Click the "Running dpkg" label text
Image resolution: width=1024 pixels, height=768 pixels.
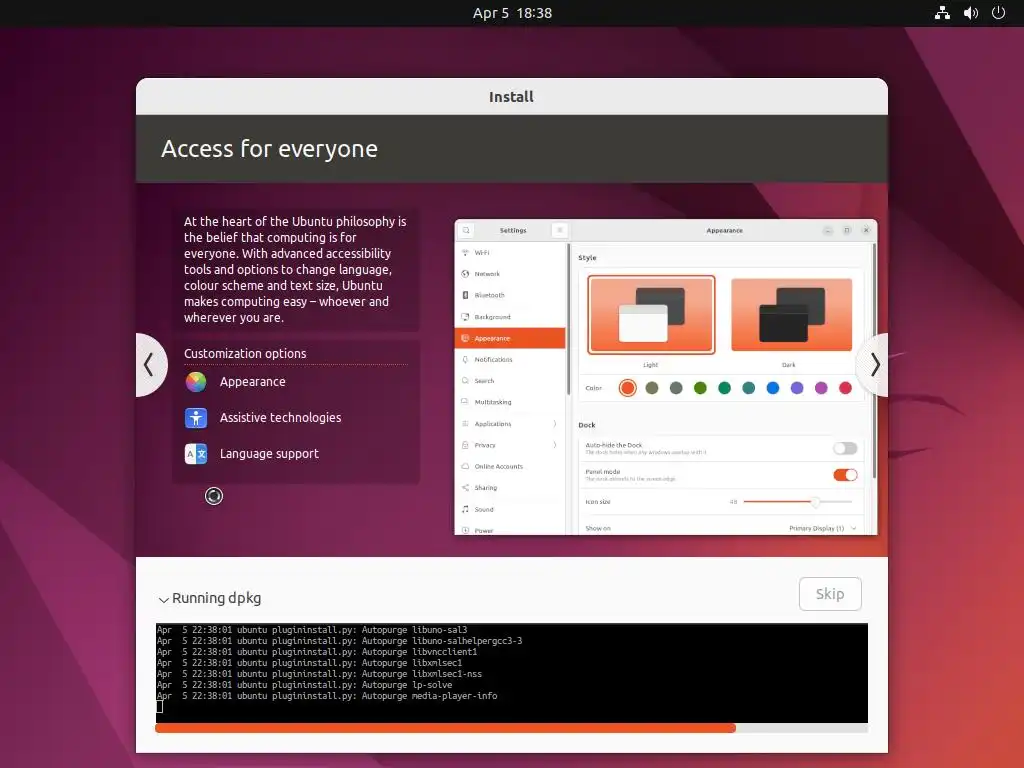coord(217,599)
